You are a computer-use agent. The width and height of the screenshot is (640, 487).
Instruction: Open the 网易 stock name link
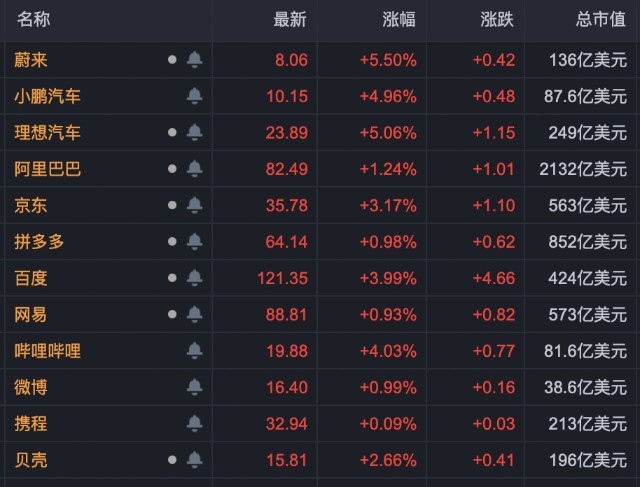(31, 315)
